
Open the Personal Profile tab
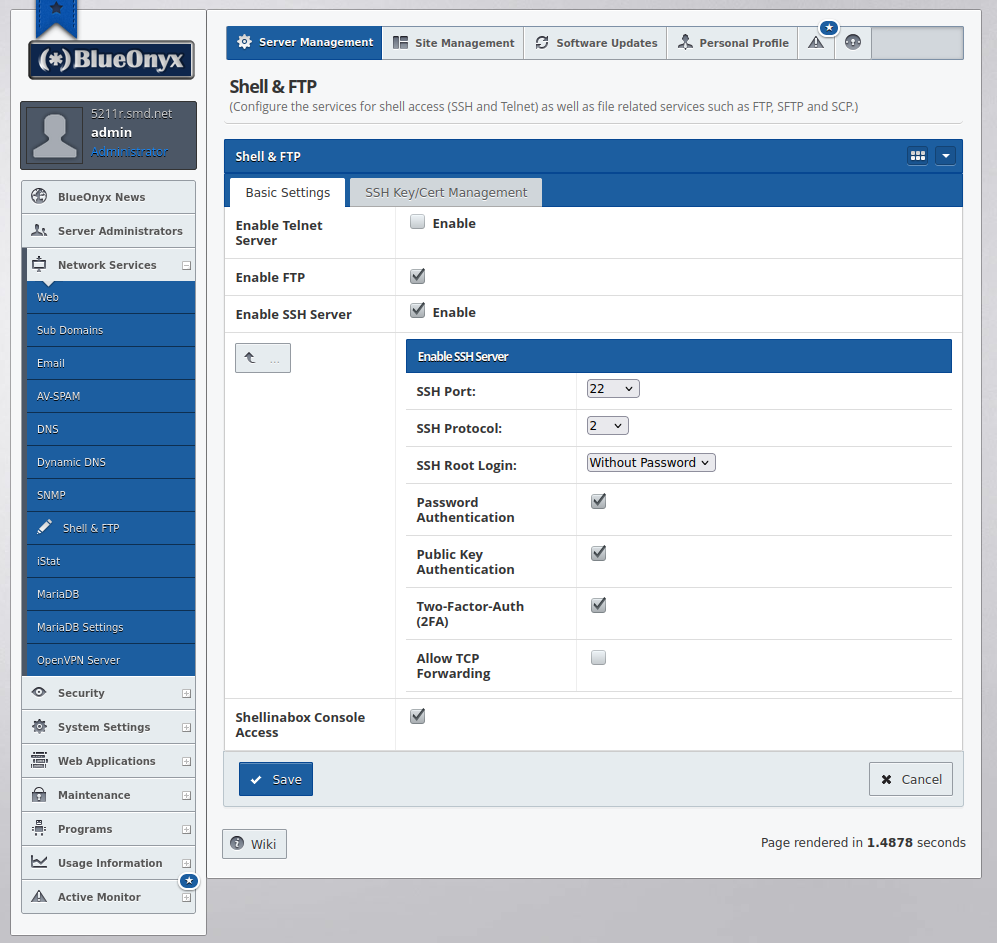click(732, 43)
